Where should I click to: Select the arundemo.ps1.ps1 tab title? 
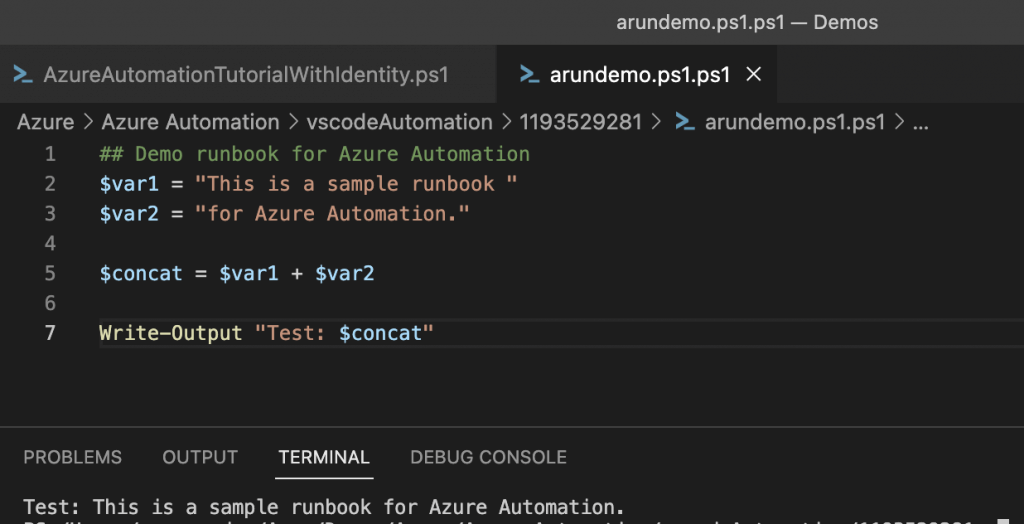640,74
